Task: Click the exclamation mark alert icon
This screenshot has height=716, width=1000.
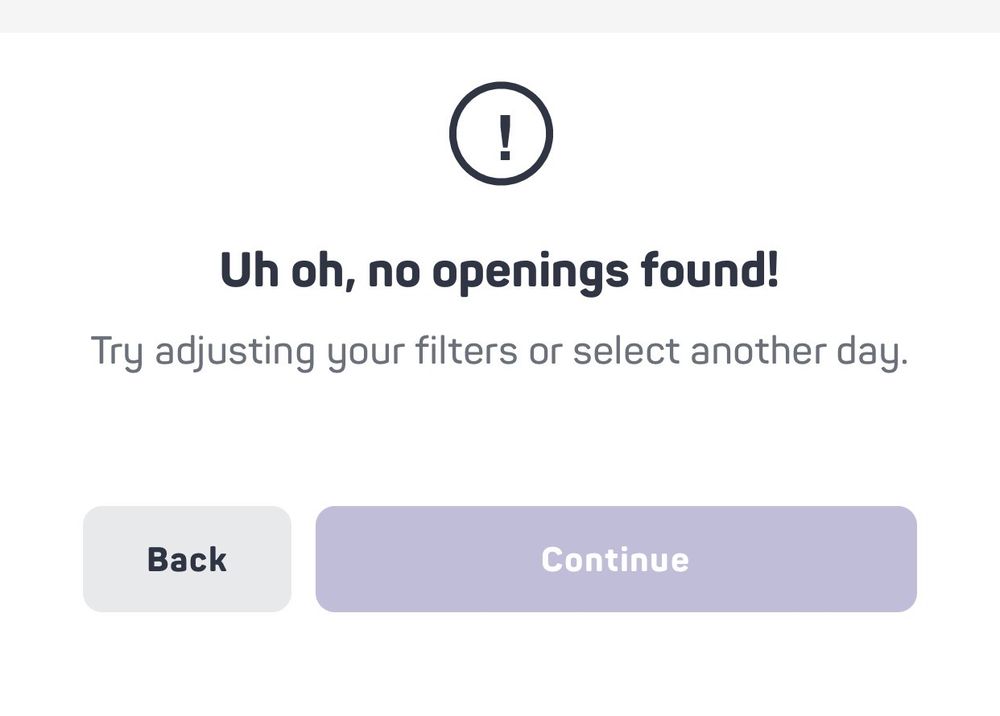Action: pos(501,134)
